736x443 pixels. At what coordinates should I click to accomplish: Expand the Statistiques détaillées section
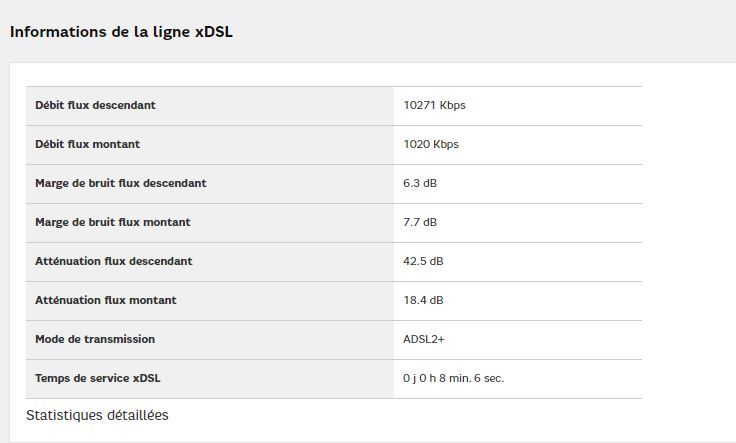click(x=97, y=415)
